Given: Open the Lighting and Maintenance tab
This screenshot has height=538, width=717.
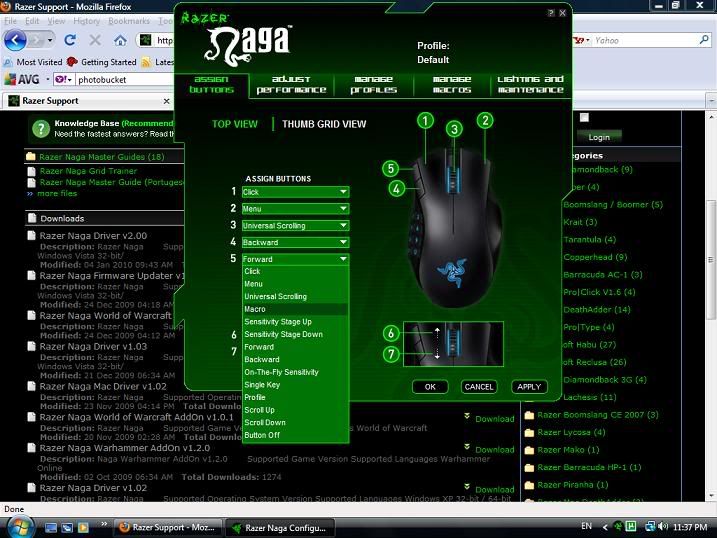Looking at the screenshot, I should point(531,85).
